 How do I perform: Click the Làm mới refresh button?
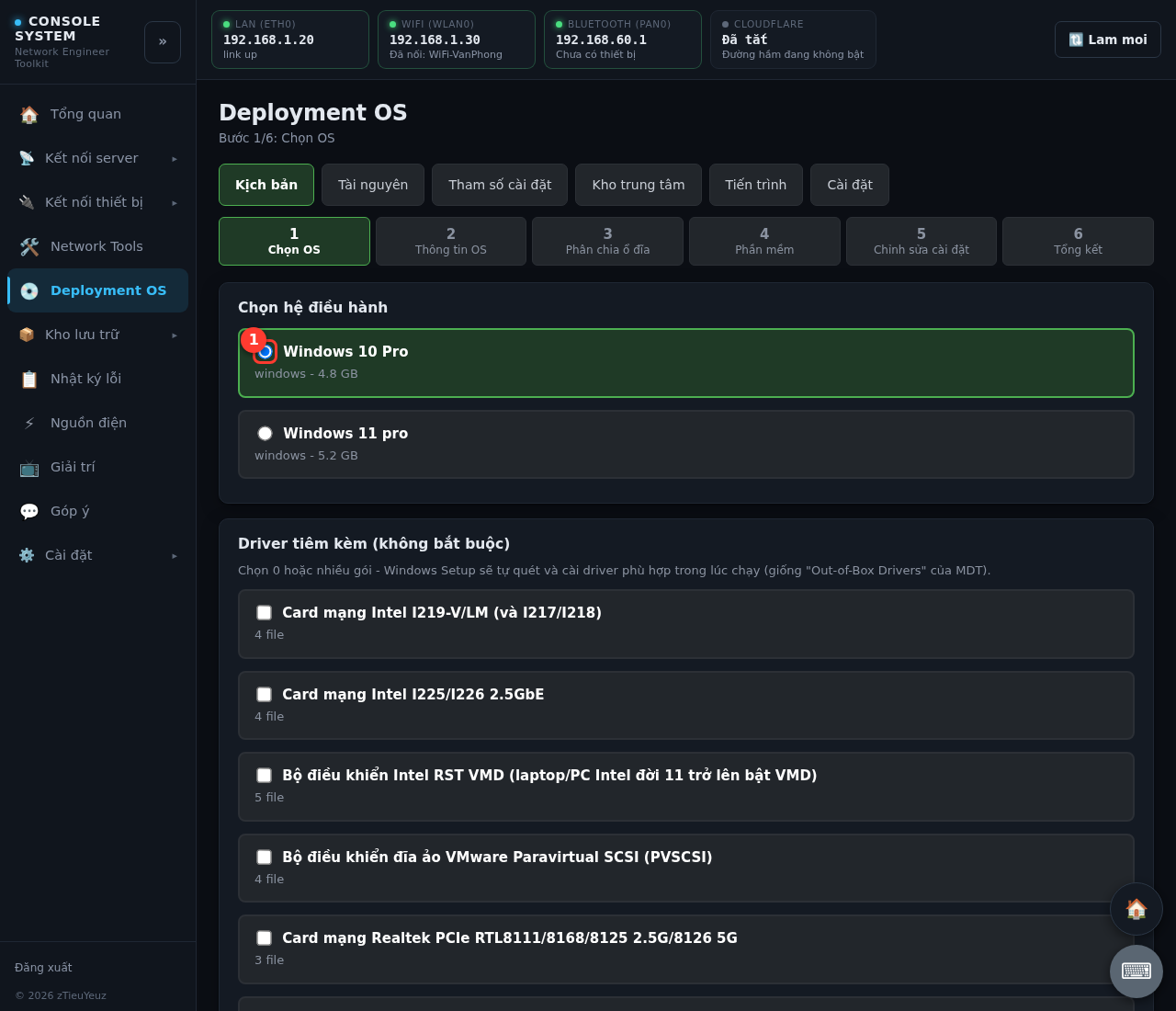(x=1108, y=40)
